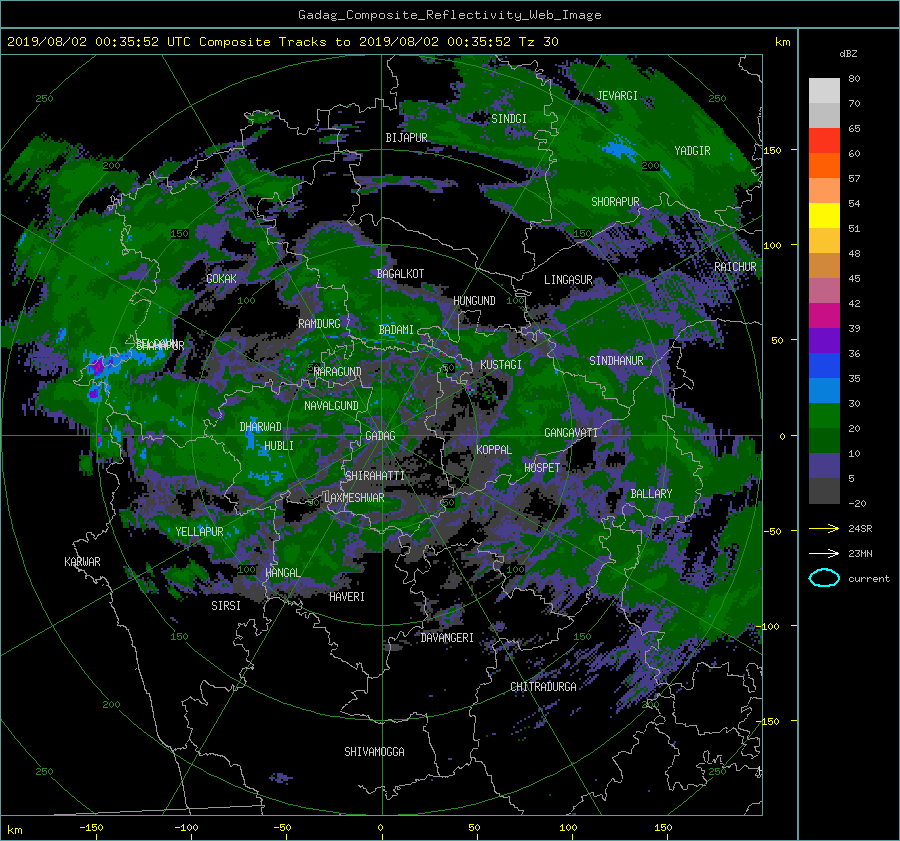The height and width of the screenshot is (841, 900).
Task: Click the NARAGUND city label
Action: [338, 371]
